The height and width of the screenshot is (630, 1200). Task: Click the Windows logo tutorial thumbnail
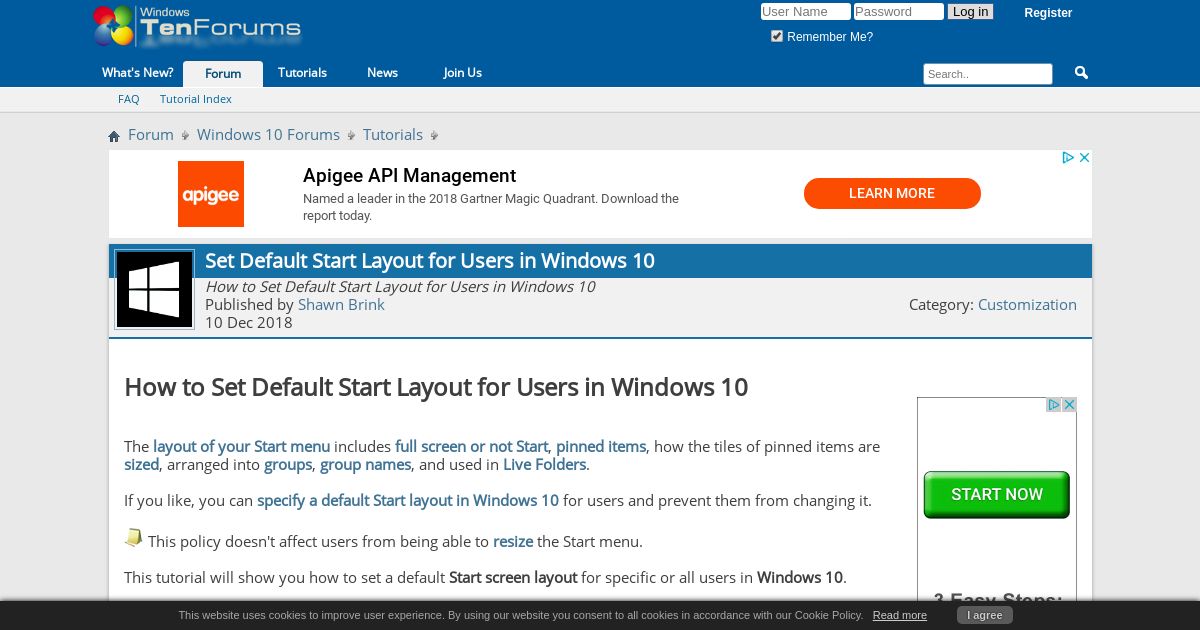click(x=155, y=289)
